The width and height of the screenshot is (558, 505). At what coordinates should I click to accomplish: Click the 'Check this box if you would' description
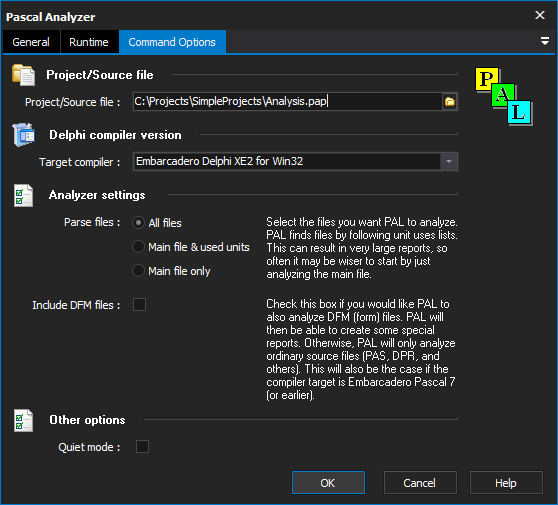pyautogui.click(x=361, y=349)
